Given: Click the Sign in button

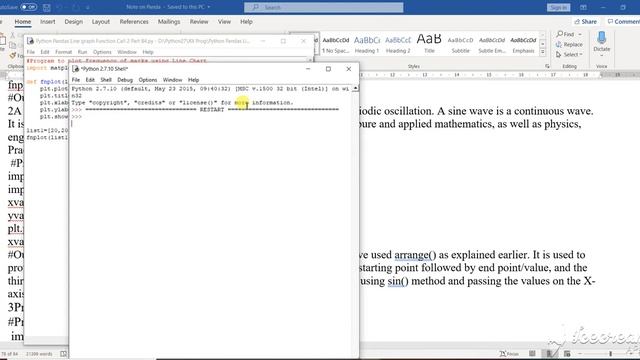Looking at the screenshot, I should click(558, 7).
